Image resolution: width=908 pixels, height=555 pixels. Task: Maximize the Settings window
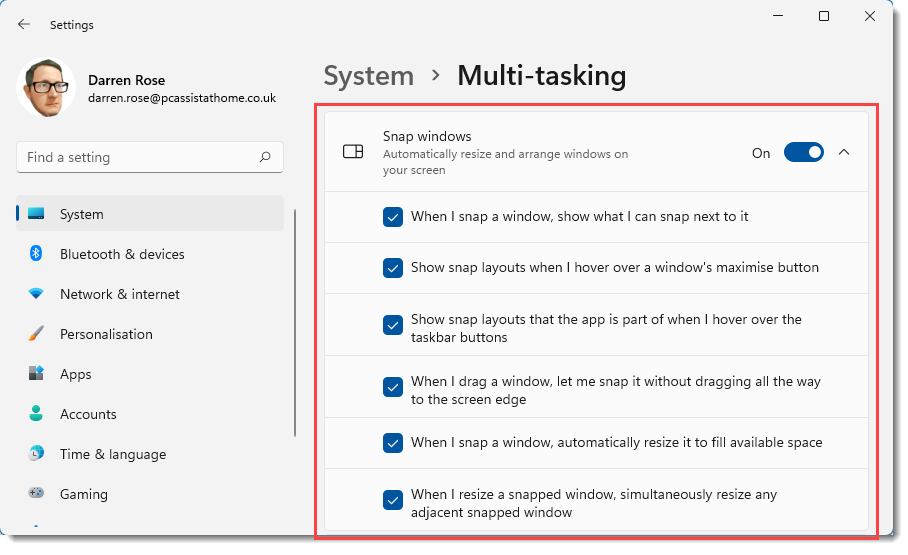(823, 16)
